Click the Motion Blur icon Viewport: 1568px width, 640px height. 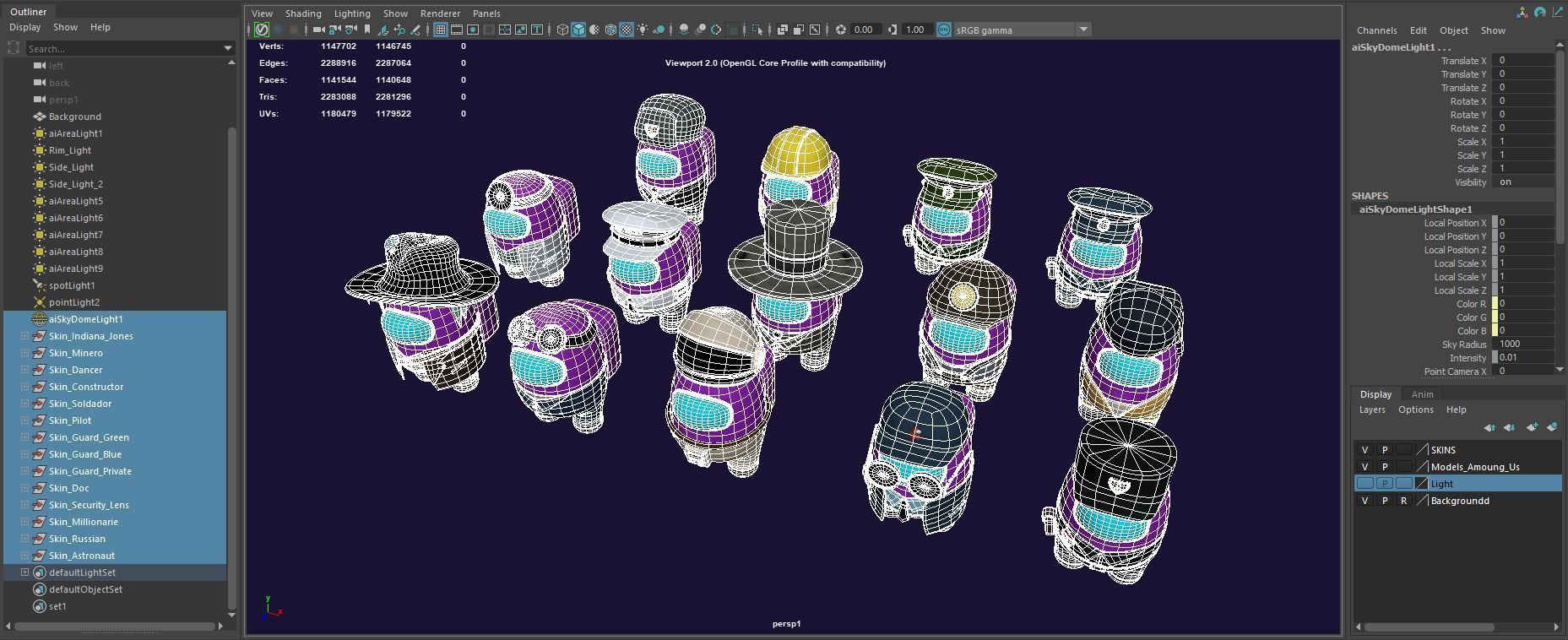pos(700,30)
